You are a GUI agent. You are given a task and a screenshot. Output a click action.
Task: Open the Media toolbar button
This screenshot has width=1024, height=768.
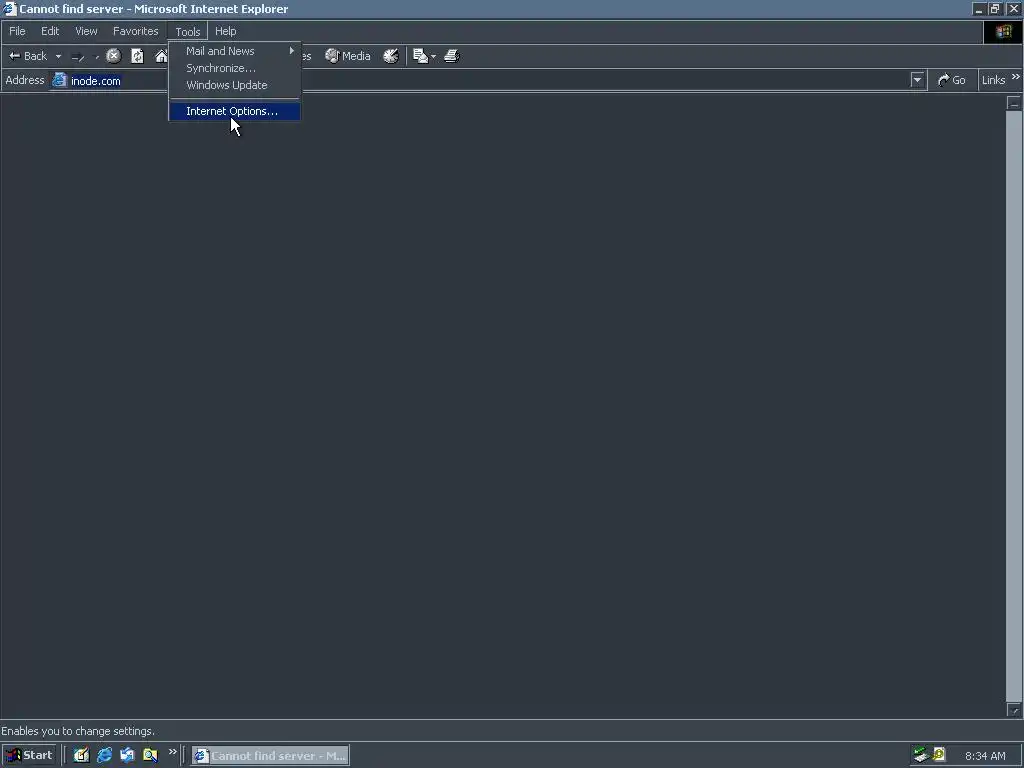coord(348,56)
